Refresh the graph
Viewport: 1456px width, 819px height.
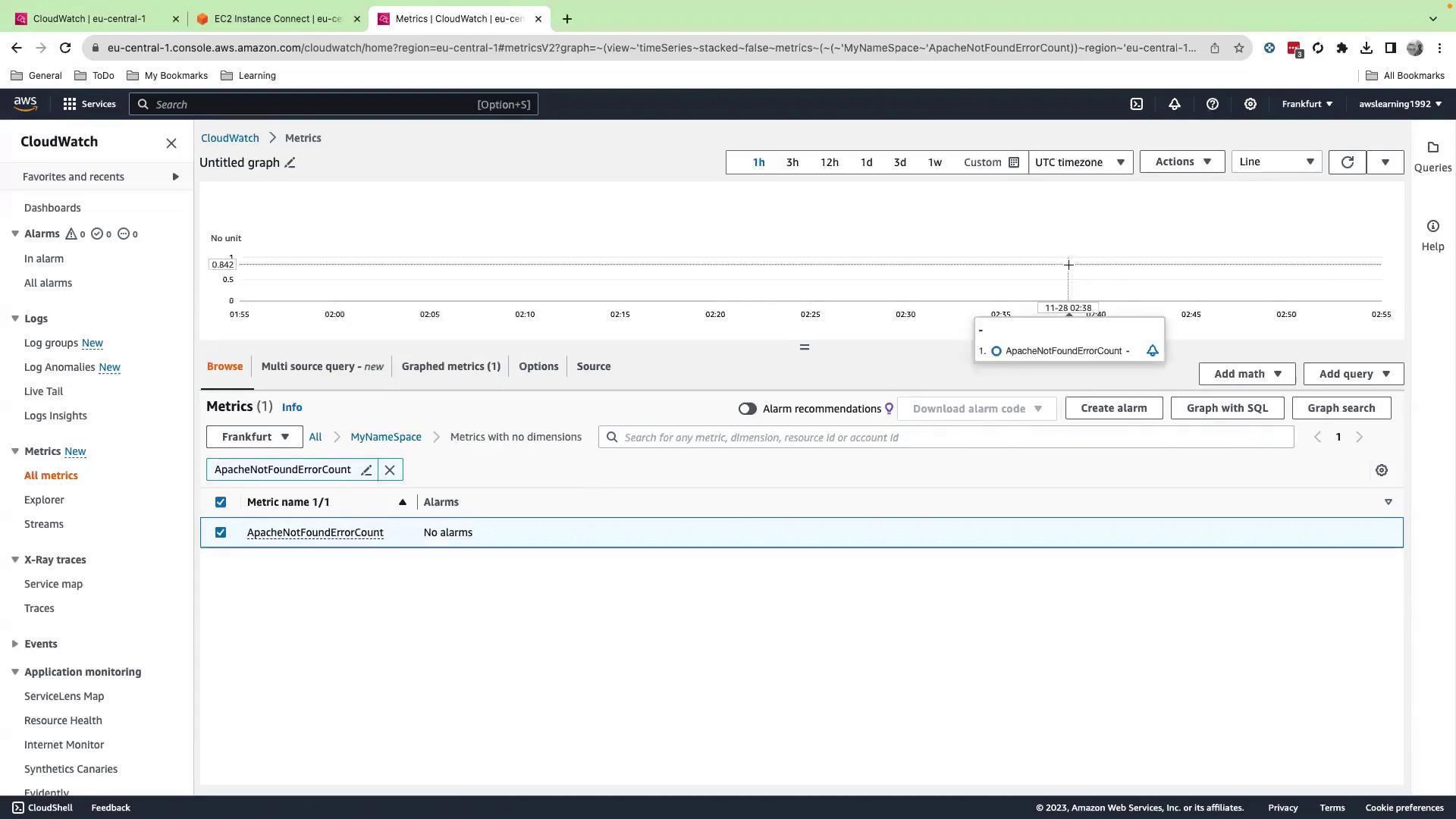pos(1348,162)
